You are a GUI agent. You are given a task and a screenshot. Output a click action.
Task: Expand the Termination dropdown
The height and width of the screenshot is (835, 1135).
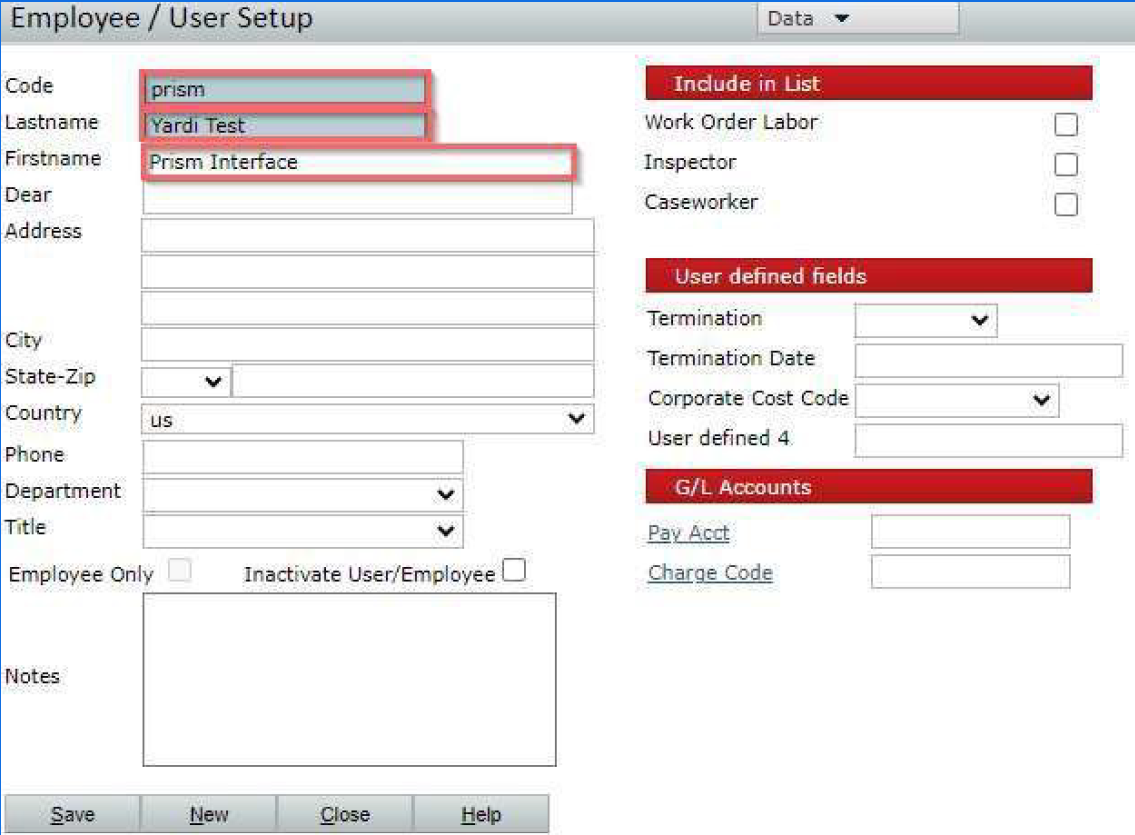[926, 320]
